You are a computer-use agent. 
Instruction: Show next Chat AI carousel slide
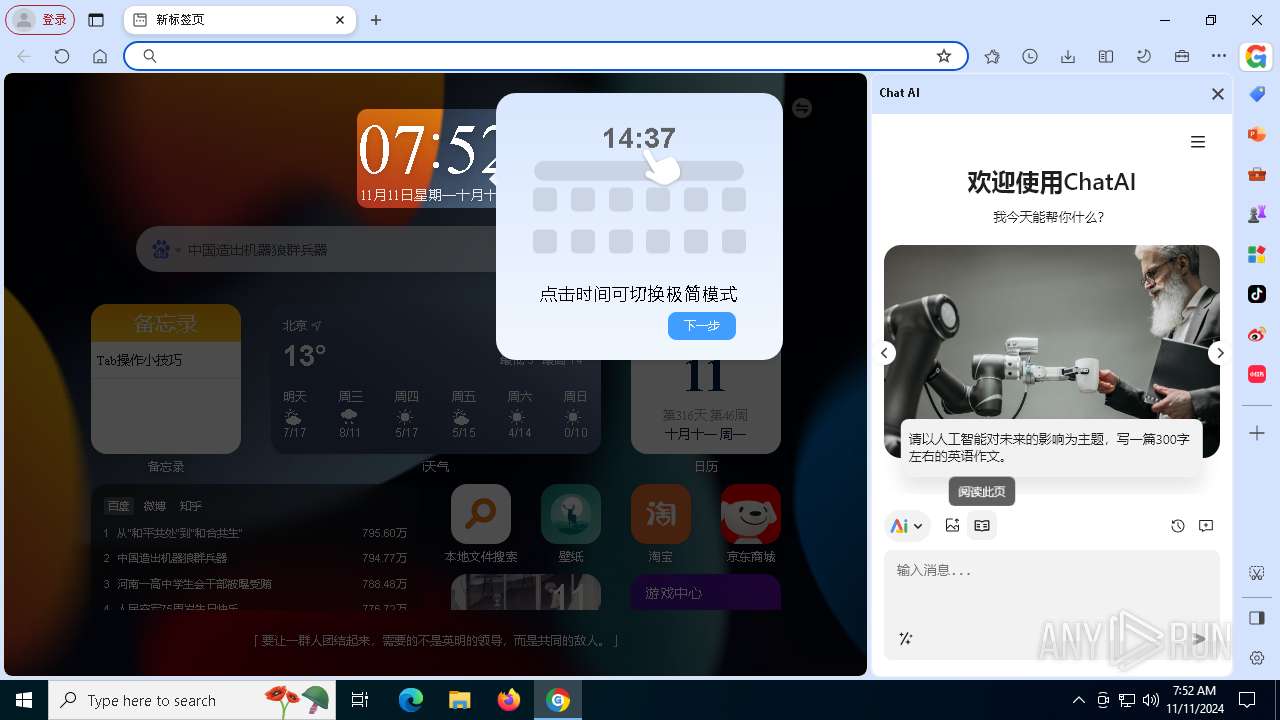1219,353
